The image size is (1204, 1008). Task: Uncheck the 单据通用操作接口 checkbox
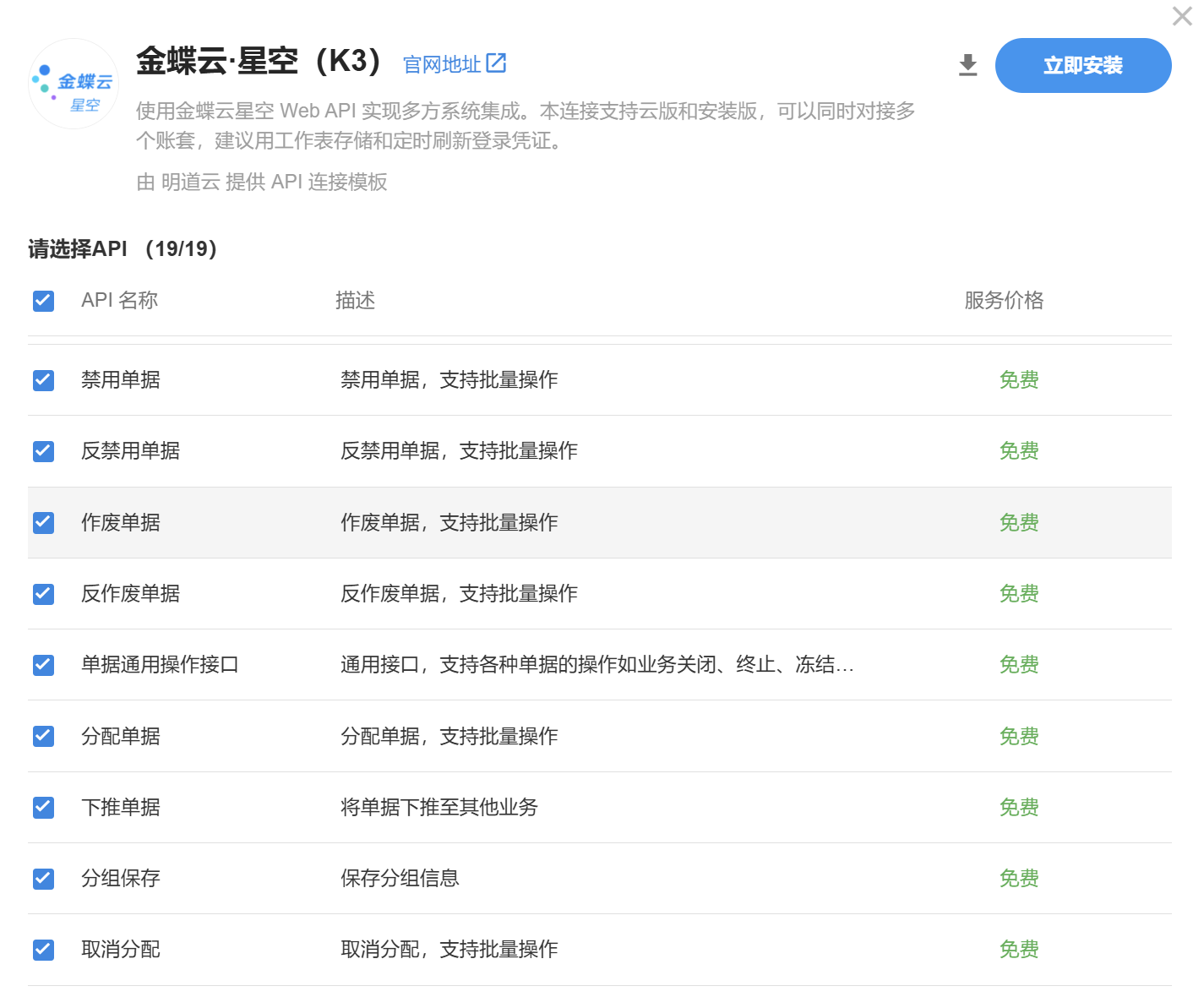(x=43, y=665)
